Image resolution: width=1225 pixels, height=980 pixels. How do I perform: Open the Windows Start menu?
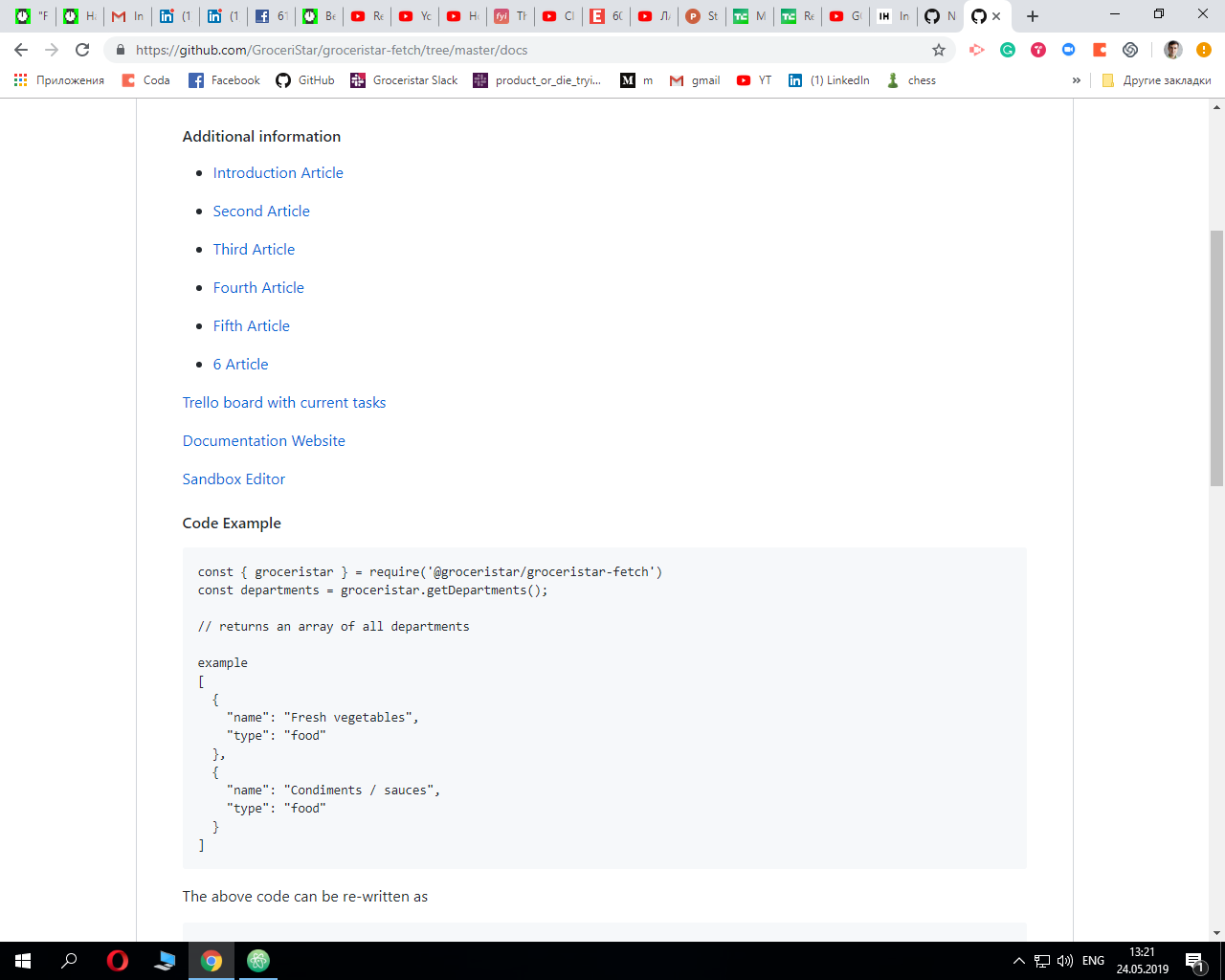pyautogui.click(x=23, y=961)
